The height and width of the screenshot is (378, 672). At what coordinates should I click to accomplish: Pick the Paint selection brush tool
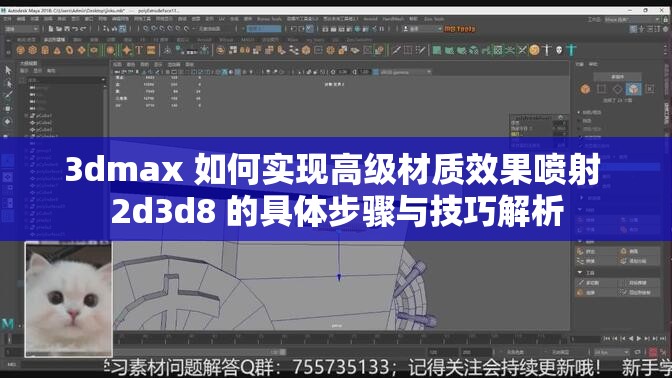point(8,95)
